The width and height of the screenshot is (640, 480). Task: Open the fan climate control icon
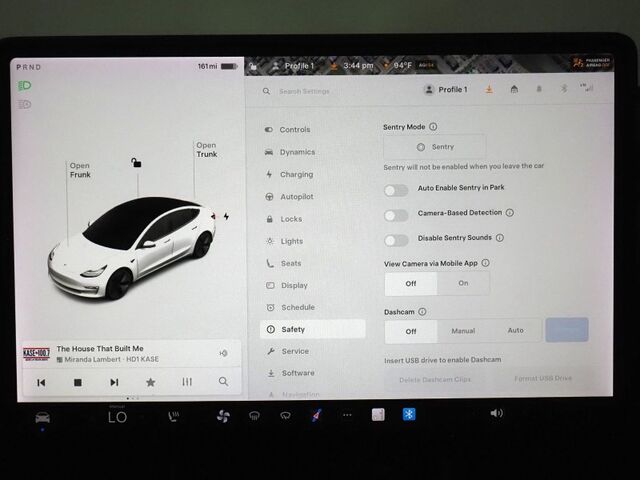click(223, 415)
